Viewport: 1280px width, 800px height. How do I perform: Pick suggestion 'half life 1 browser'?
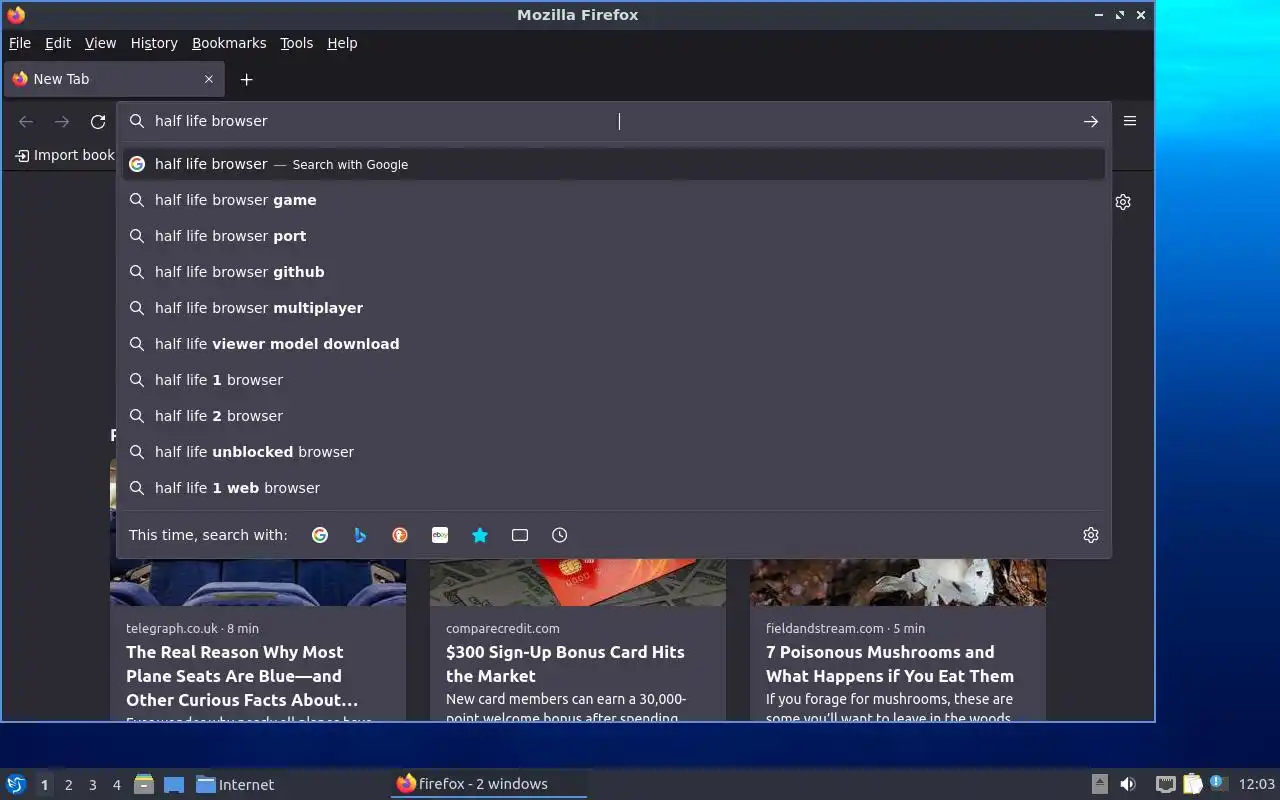click(x=614, y=380)
